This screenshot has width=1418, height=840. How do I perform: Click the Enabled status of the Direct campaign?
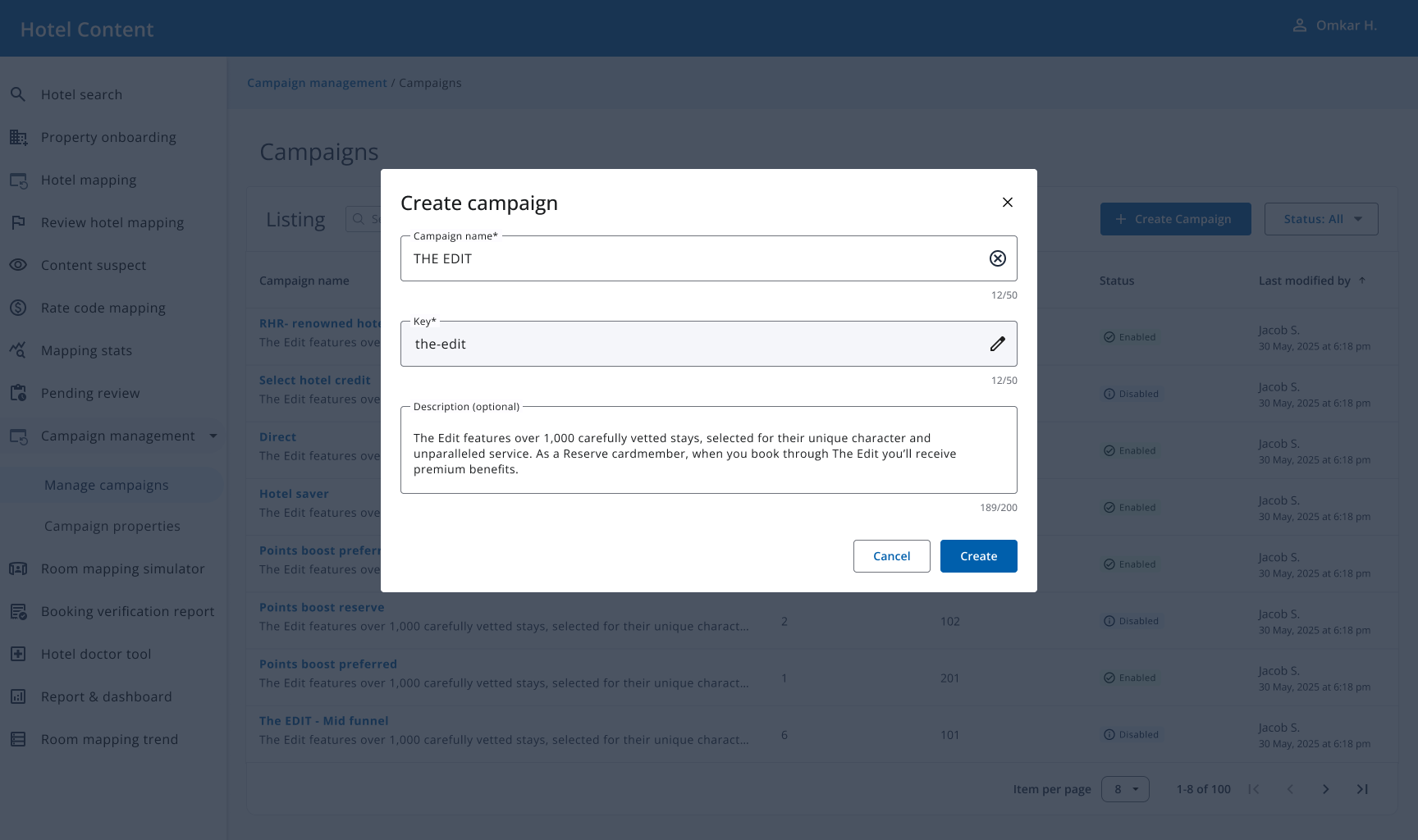[x=1129, y=450]
